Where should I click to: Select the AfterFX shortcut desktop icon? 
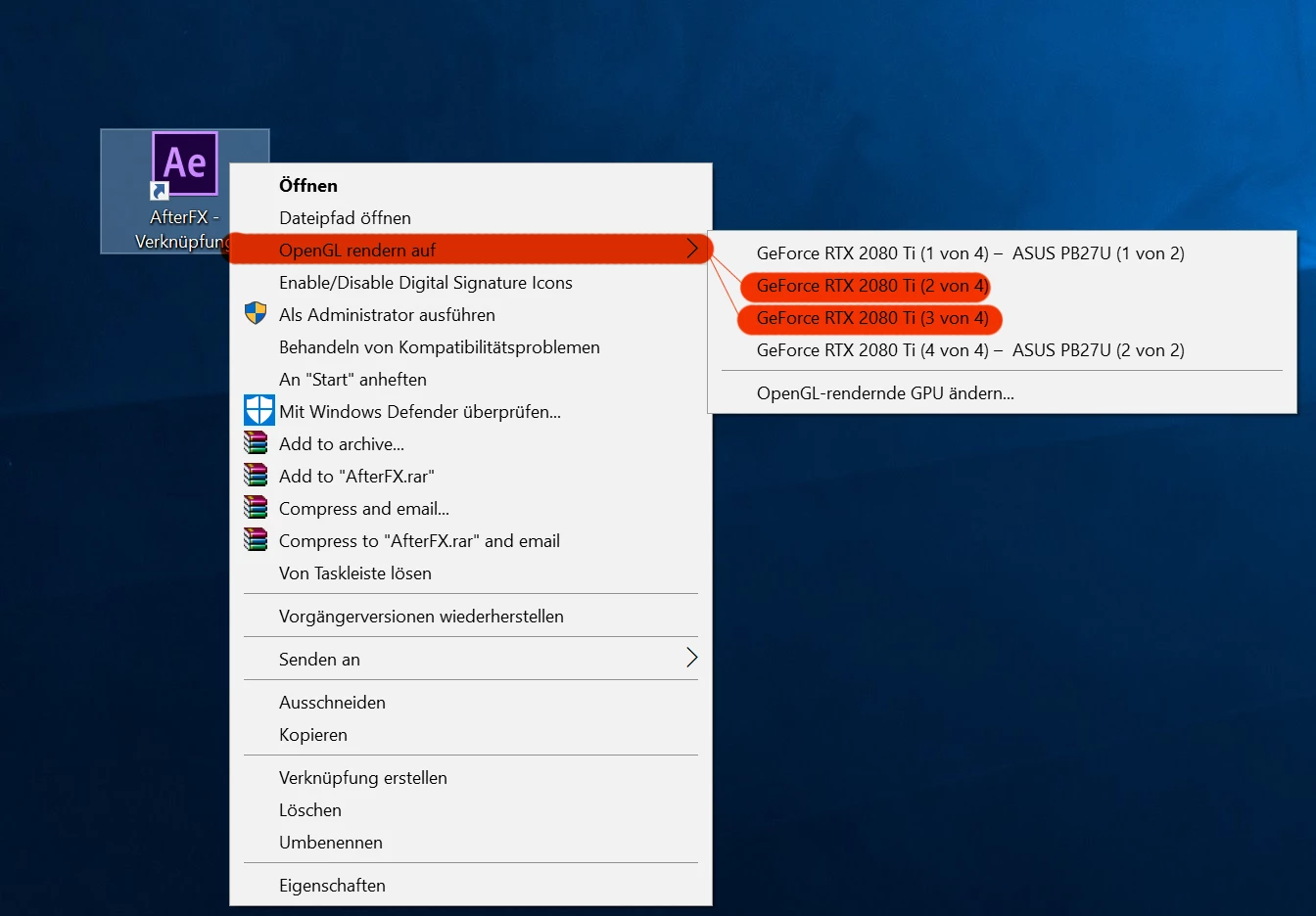pos(184,191)
